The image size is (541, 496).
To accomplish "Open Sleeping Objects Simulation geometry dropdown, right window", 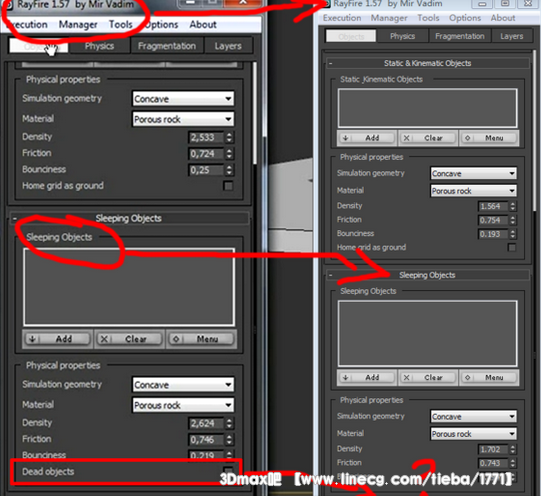I will point(473,416).
